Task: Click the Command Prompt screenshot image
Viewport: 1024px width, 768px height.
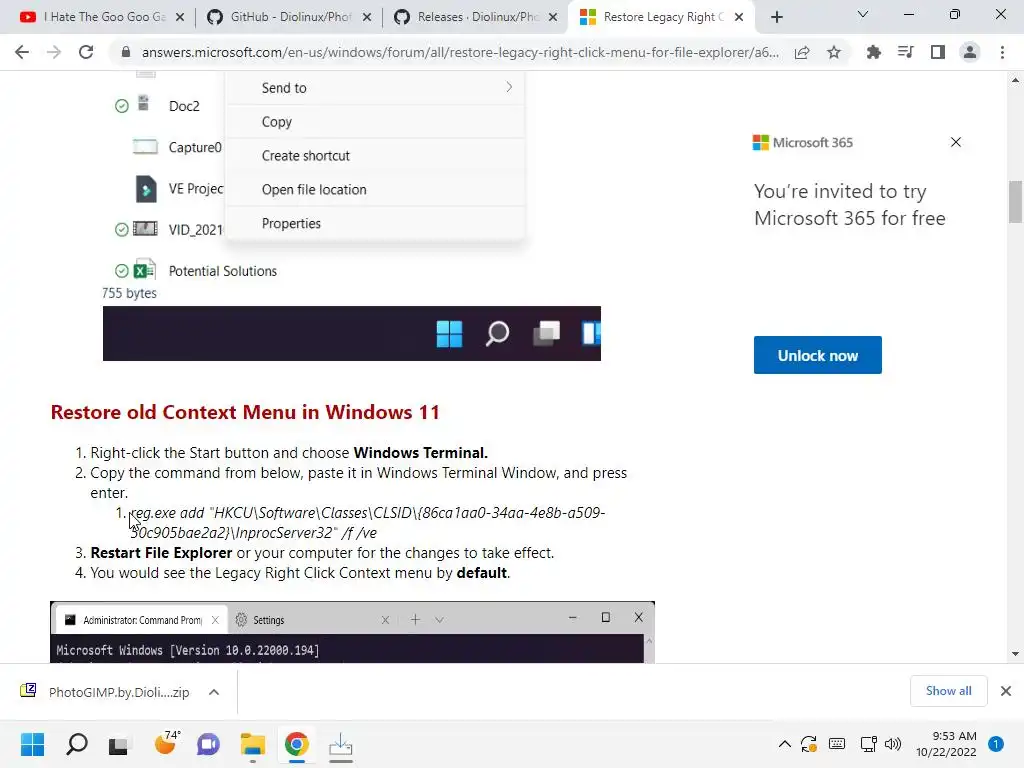Action: pyautogui.click(x=352, y=632)
